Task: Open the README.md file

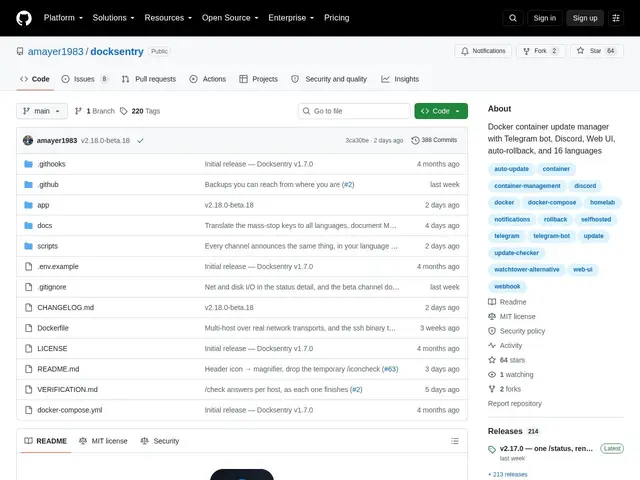Action: [x=58, y=369]
